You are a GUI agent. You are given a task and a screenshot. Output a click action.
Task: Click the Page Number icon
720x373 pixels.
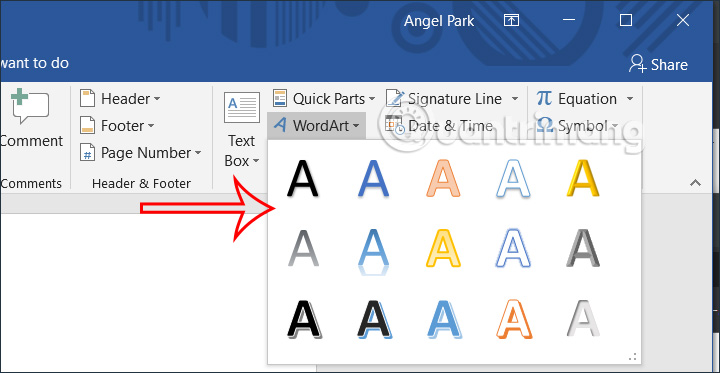coord(87,153)
